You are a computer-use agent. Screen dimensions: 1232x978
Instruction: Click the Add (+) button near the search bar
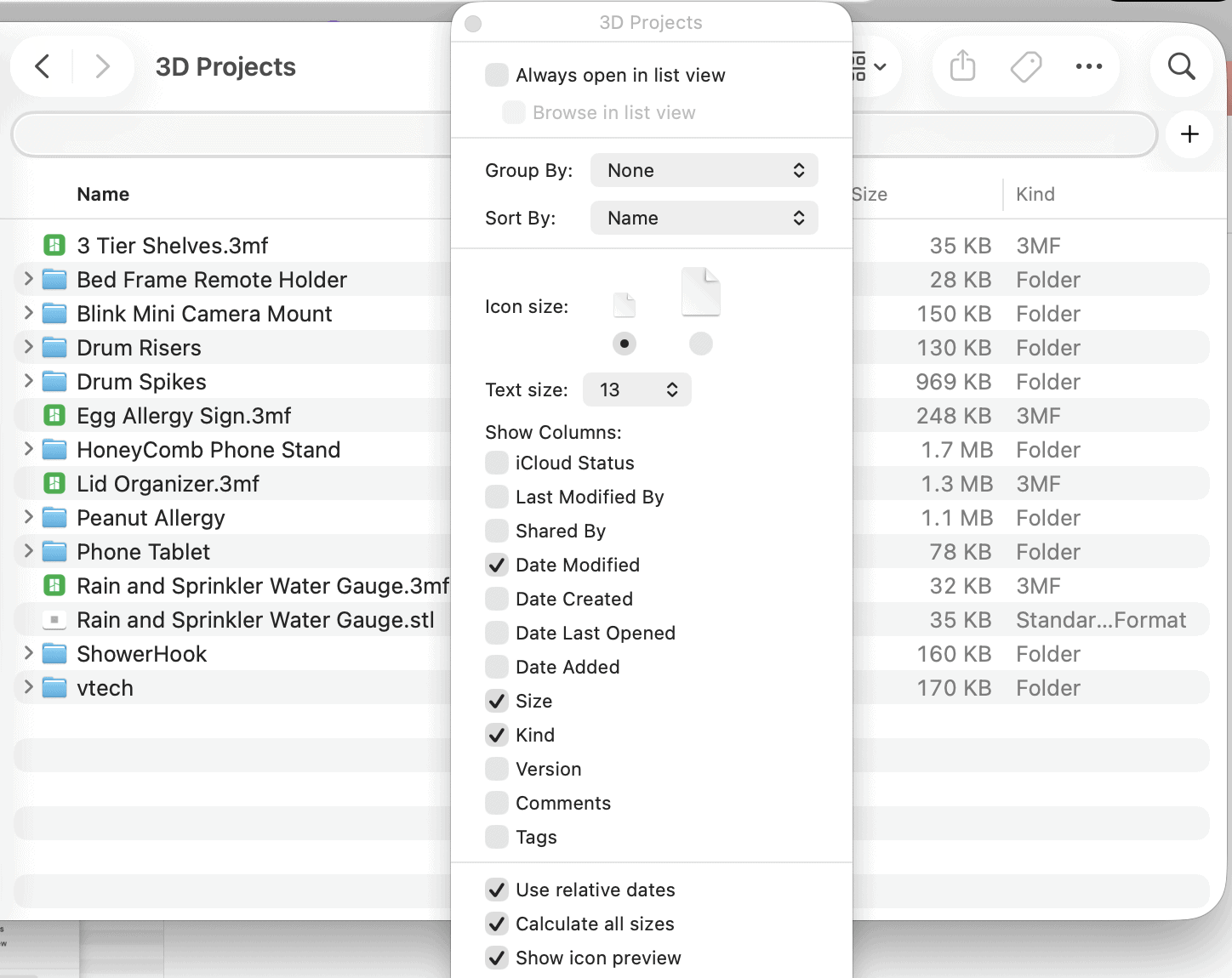point(1189,134)
